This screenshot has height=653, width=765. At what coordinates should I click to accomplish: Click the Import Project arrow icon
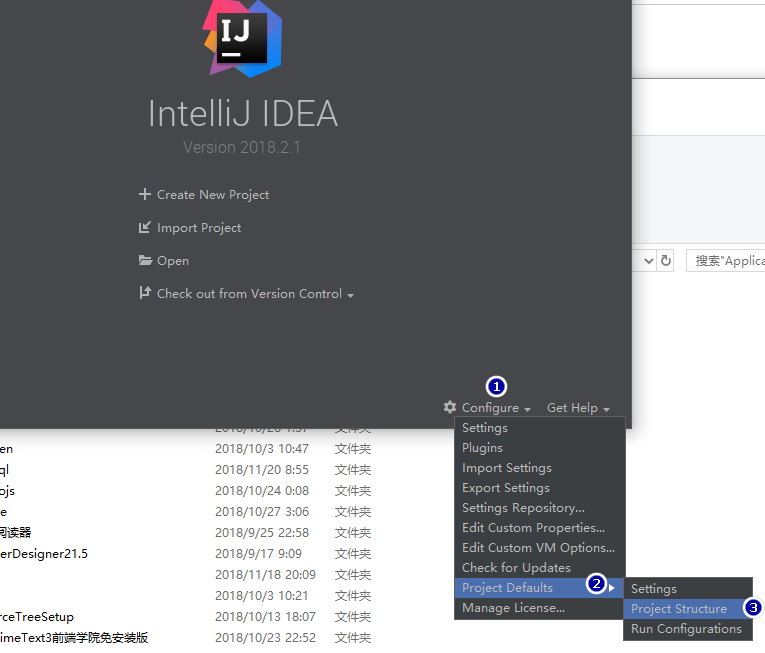[144, 227]
